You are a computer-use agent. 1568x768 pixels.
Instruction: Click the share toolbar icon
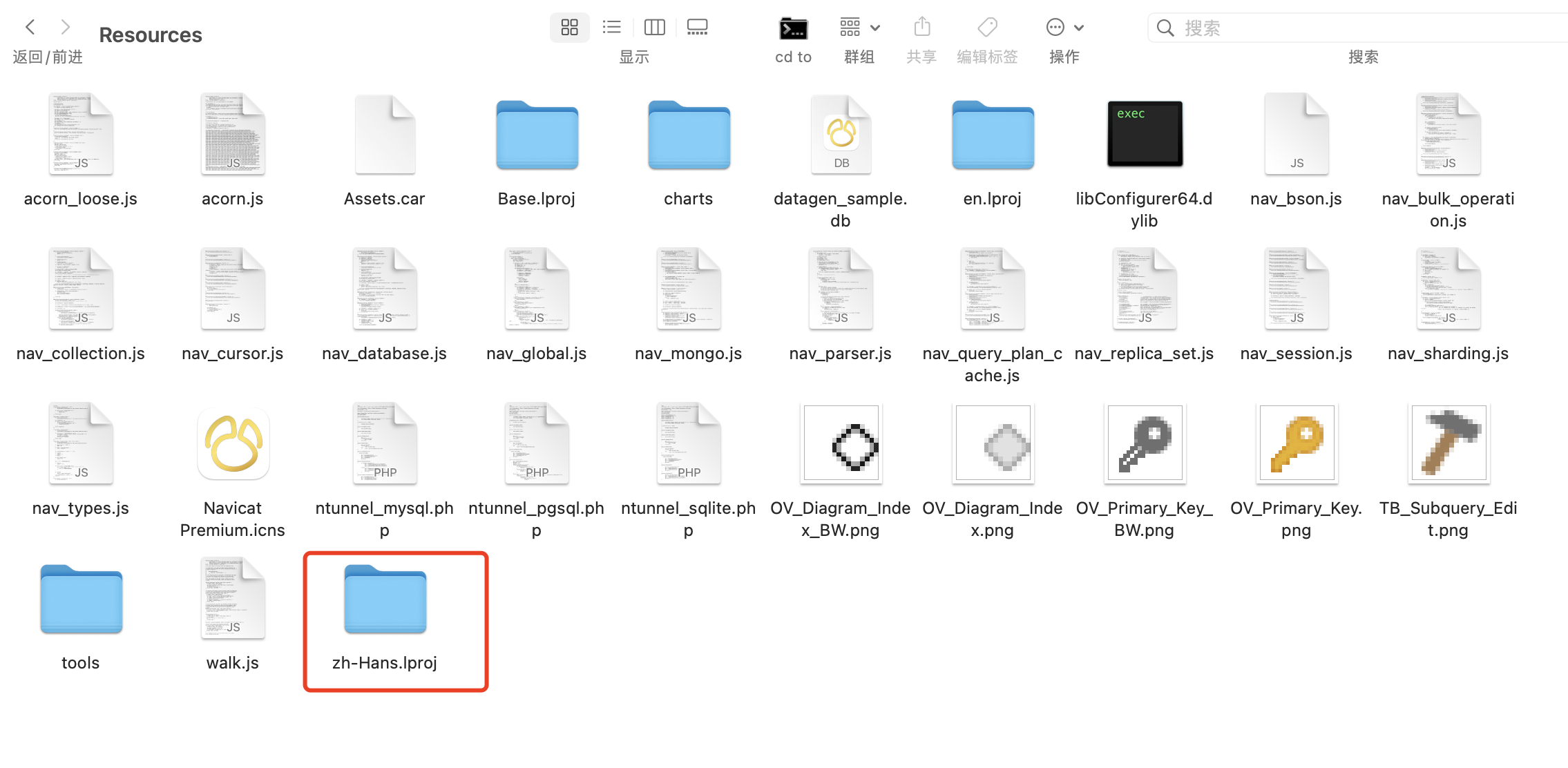pos(921,28)
